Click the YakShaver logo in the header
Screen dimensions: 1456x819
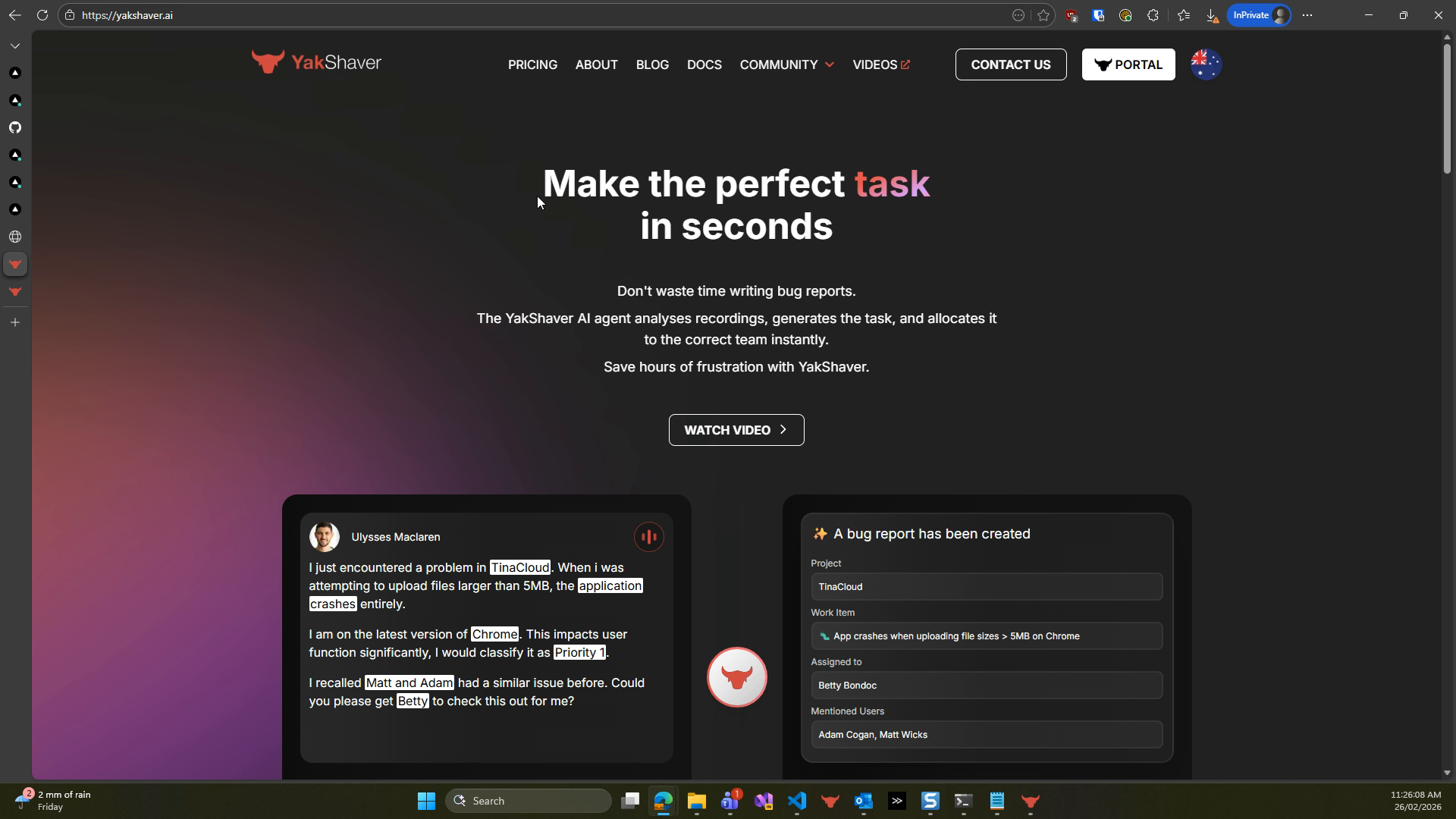pyautogui.click(x=316, y=62)
